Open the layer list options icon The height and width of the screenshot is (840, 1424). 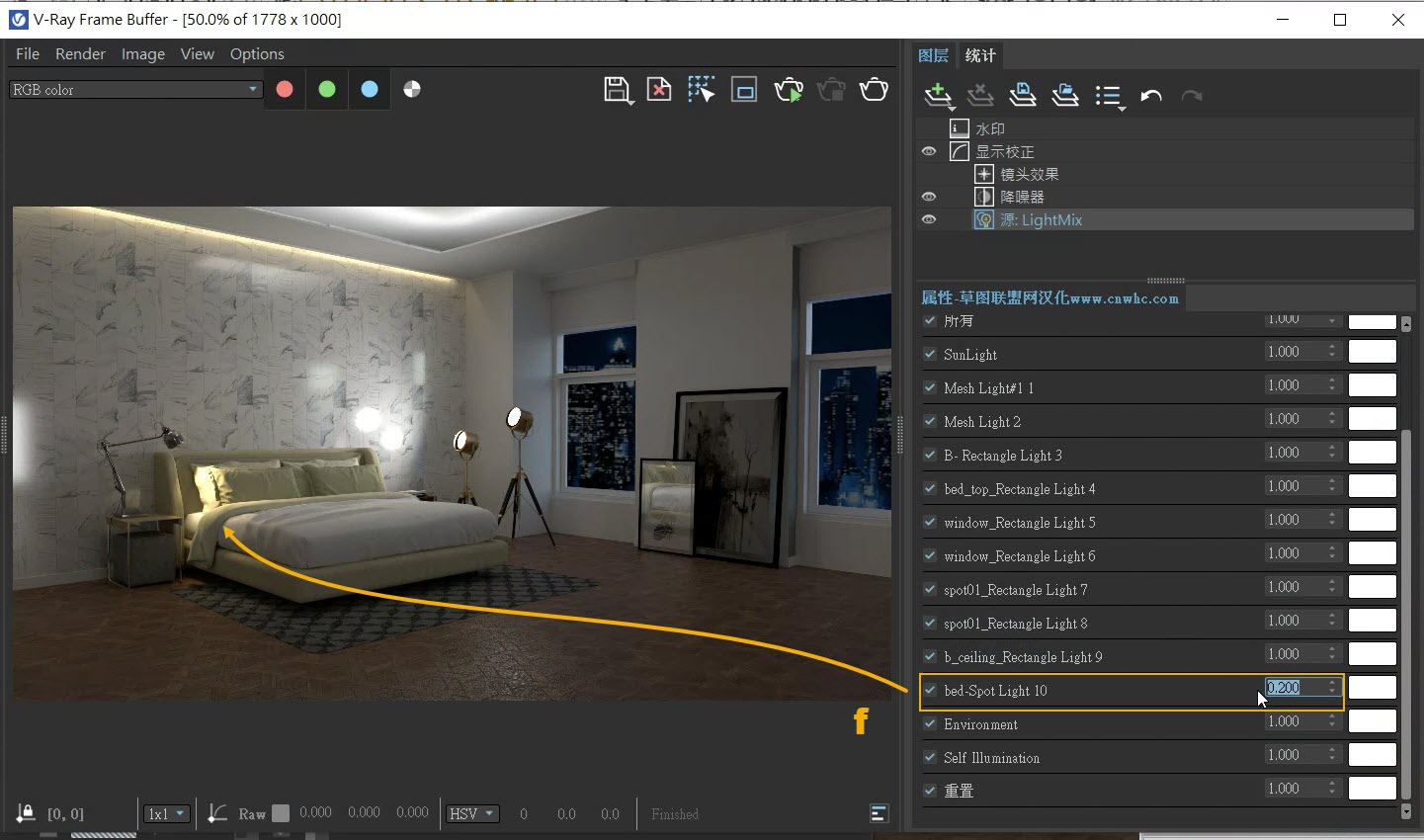coord(1110,97)
